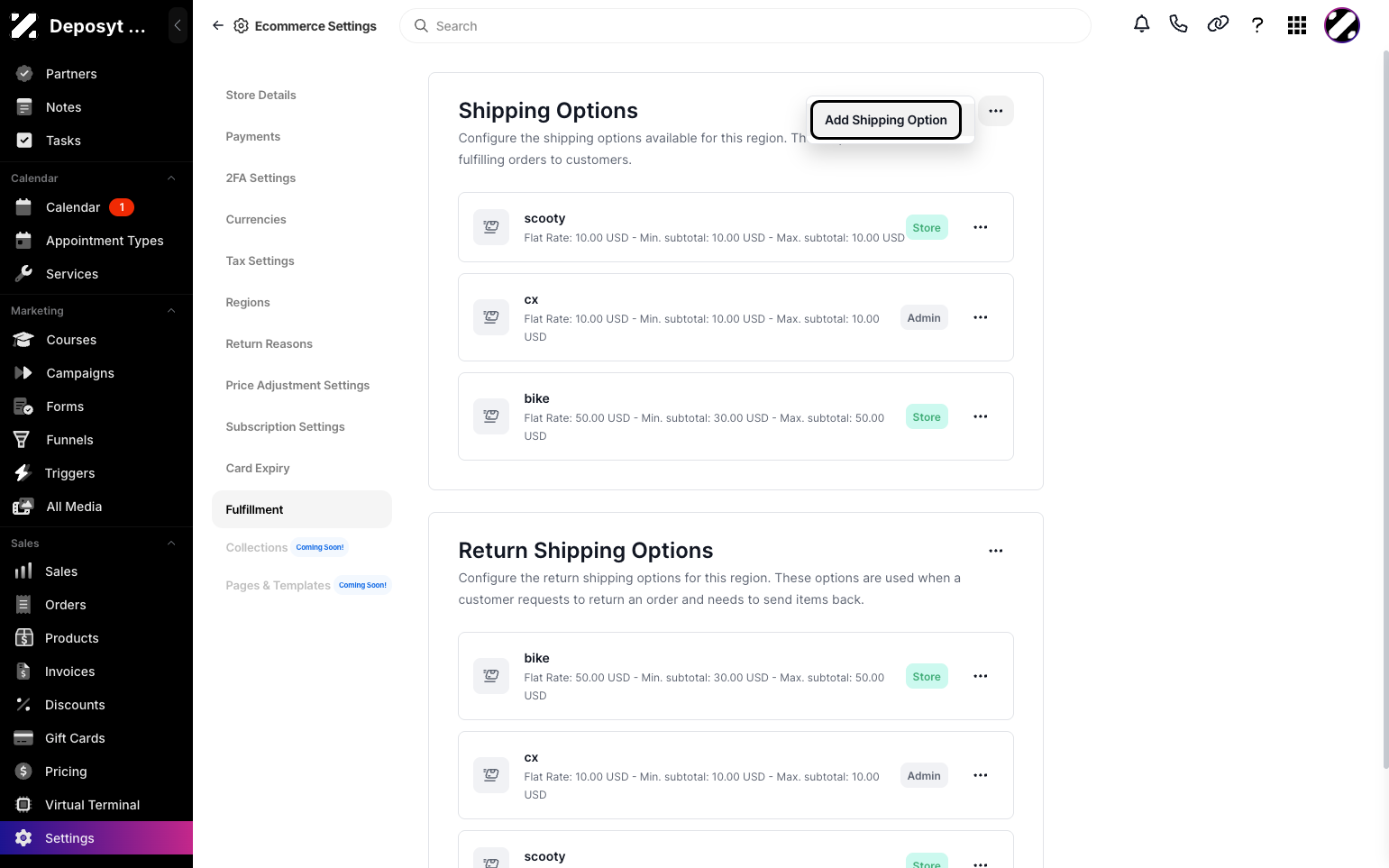Open Shipping Options section more menu

pos(996,111)
